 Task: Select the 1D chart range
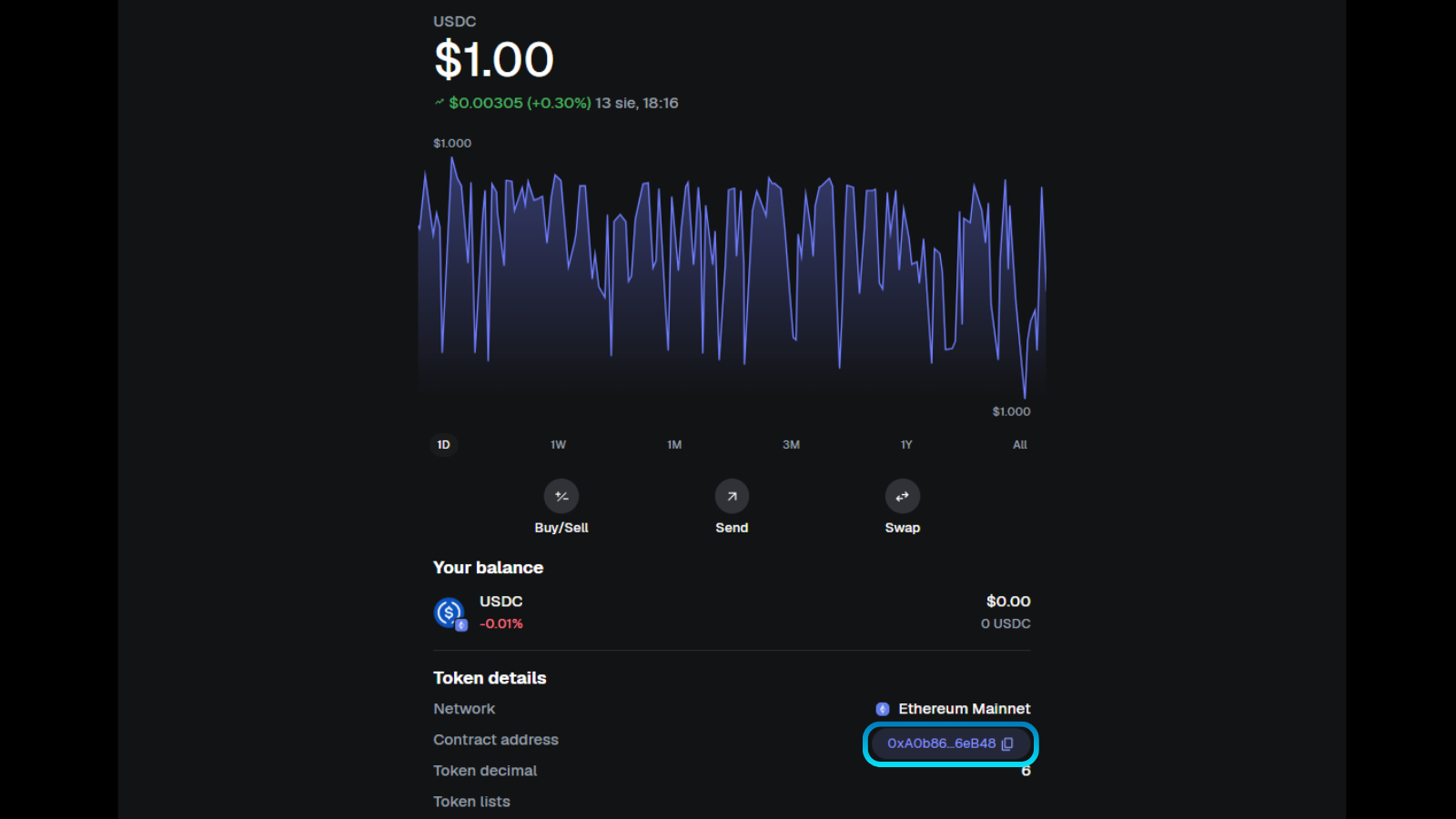coord(443,445)
